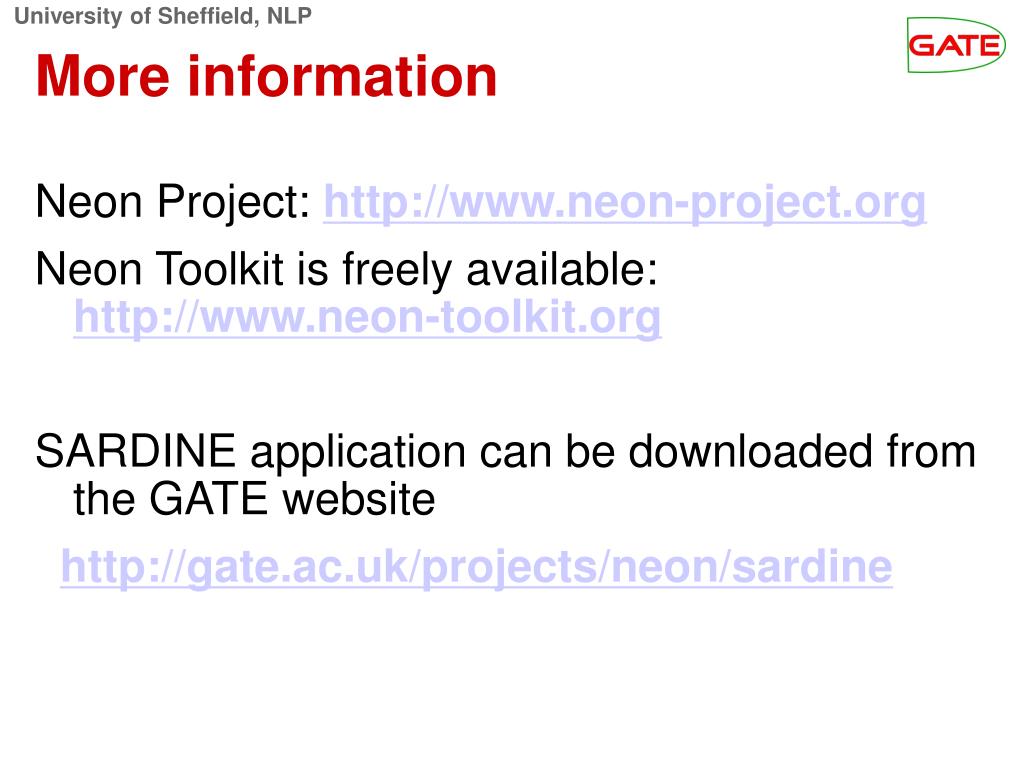
Task: Click the word "can" in the SARDINE sentence
Action: [515, 455]
